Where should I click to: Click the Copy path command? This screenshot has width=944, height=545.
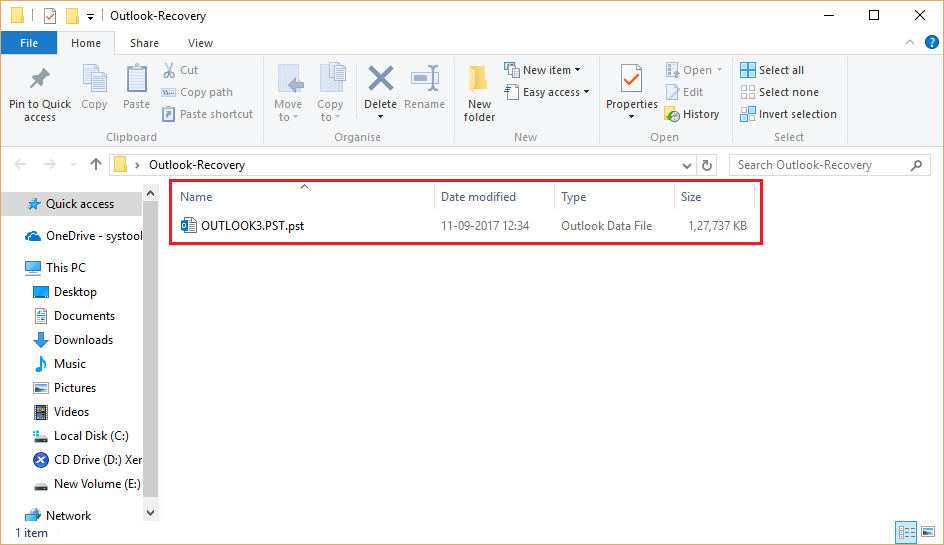[197, 92]
